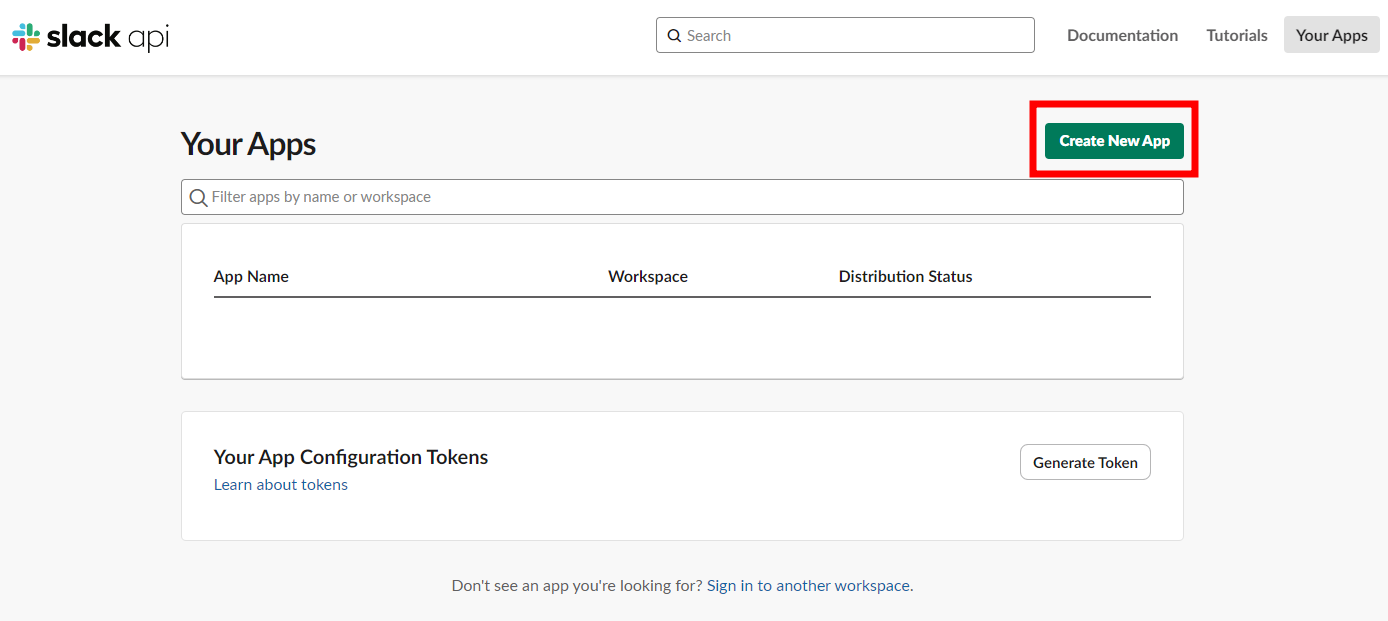Click the Filter apps by name or workspace field

pyautogui.click(x=690, y=197)
